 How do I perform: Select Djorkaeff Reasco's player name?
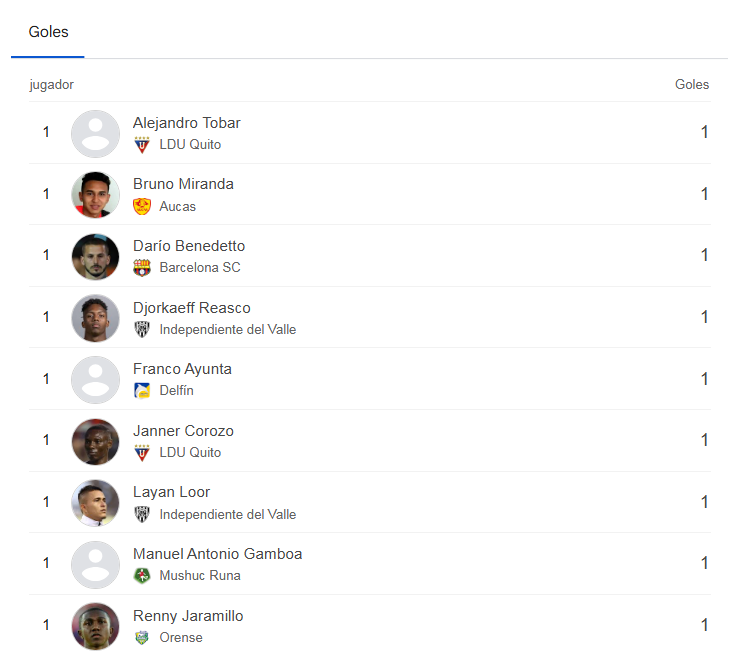(x=191, y=308)
